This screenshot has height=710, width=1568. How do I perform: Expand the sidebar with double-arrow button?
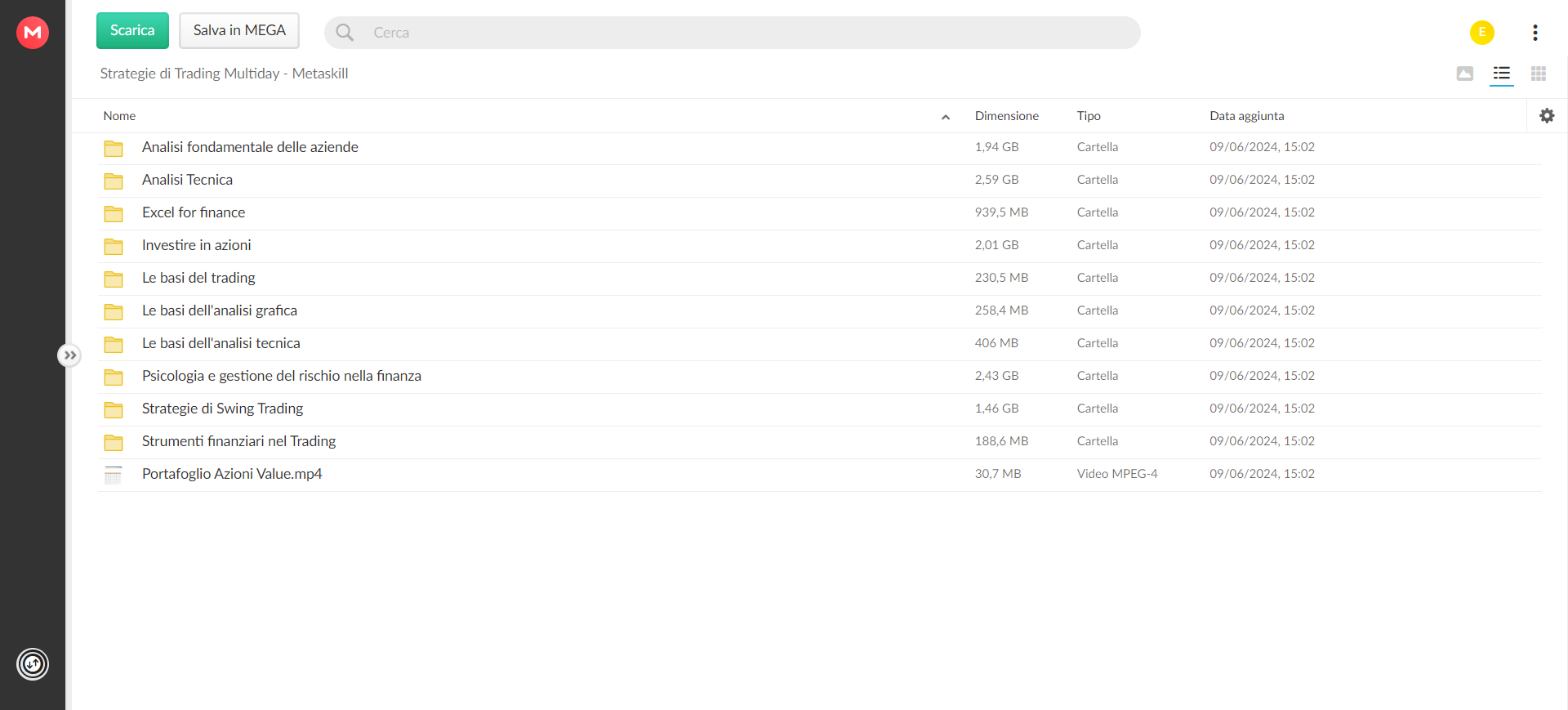[x=69, y=355]
